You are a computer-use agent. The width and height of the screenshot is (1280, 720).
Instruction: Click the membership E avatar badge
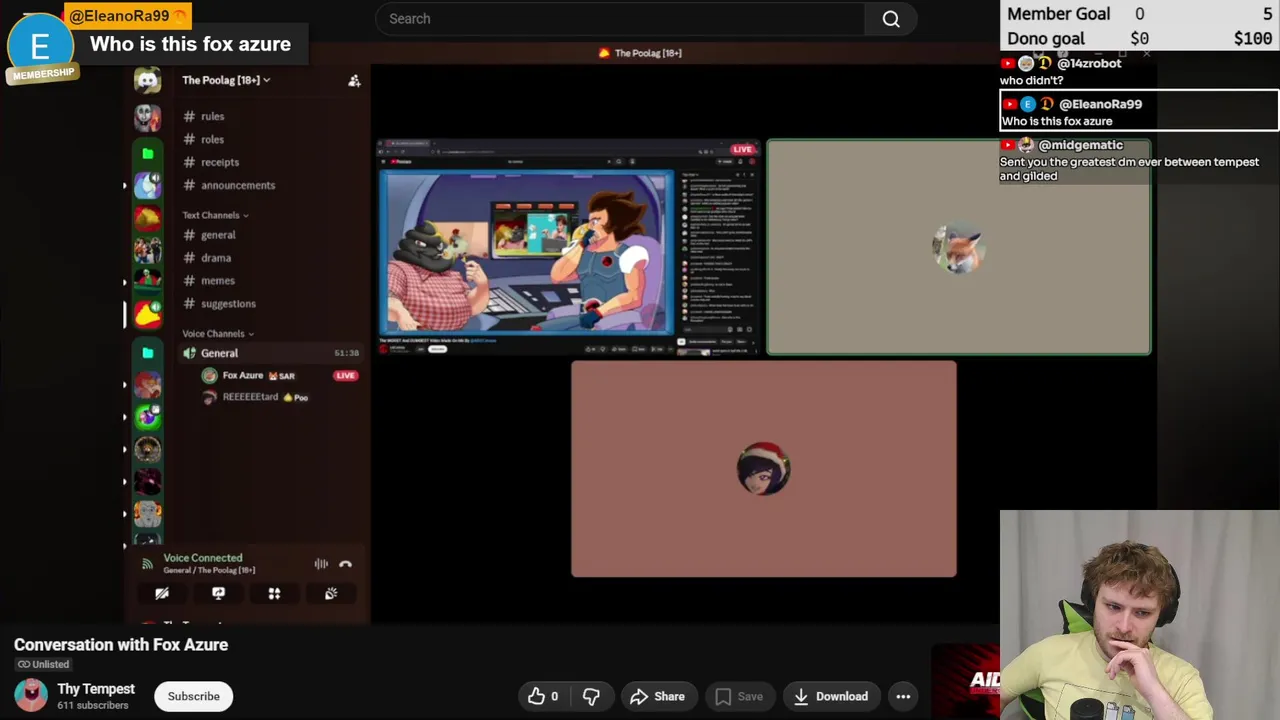[x=39, y=48]
